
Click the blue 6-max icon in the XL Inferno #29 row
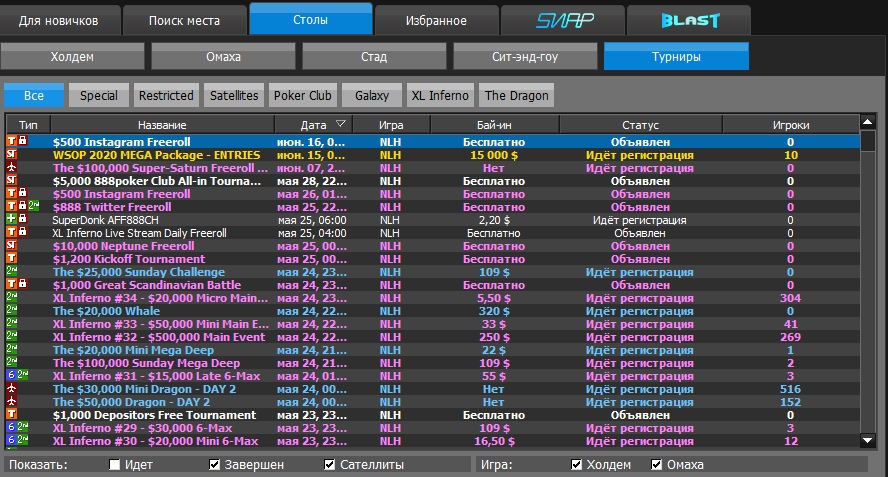pyautogui.click(x=11, y=428)
